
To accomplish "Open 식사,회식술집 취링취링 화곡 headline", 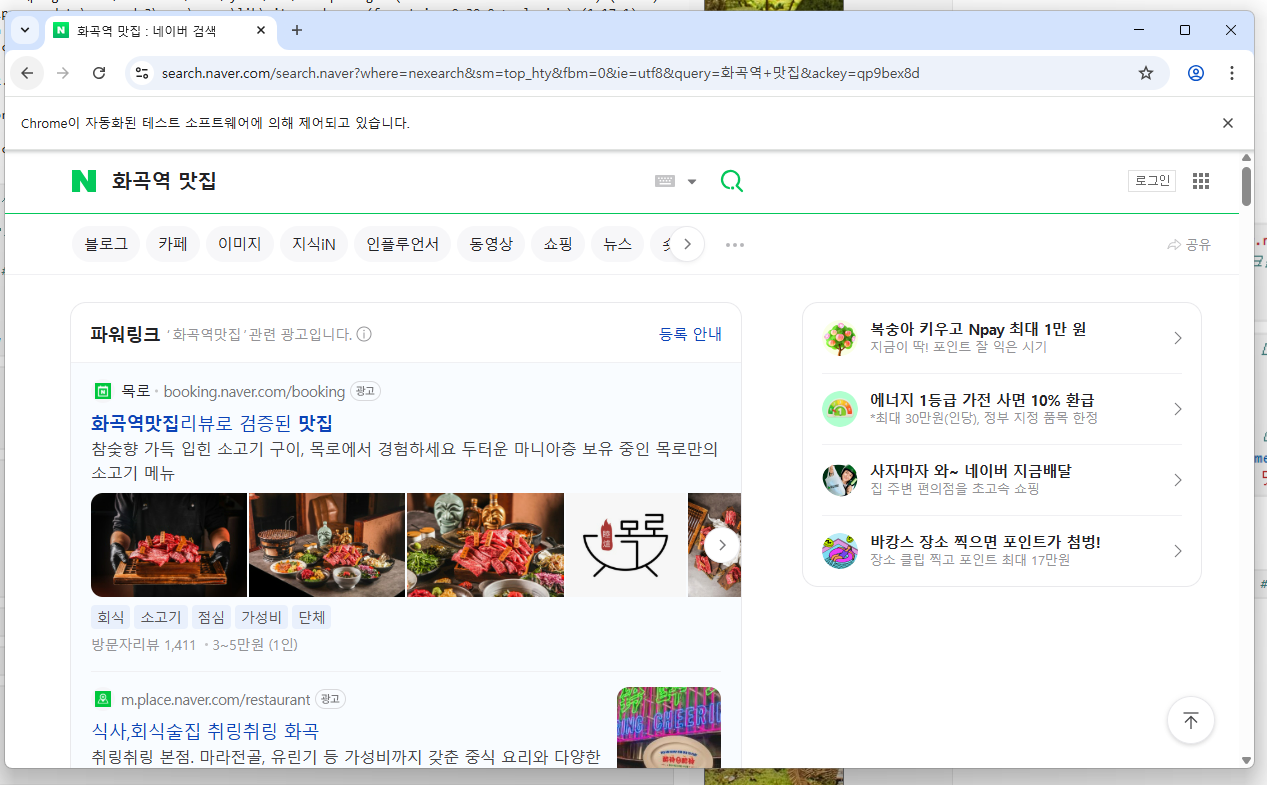I will pos(205,731).
